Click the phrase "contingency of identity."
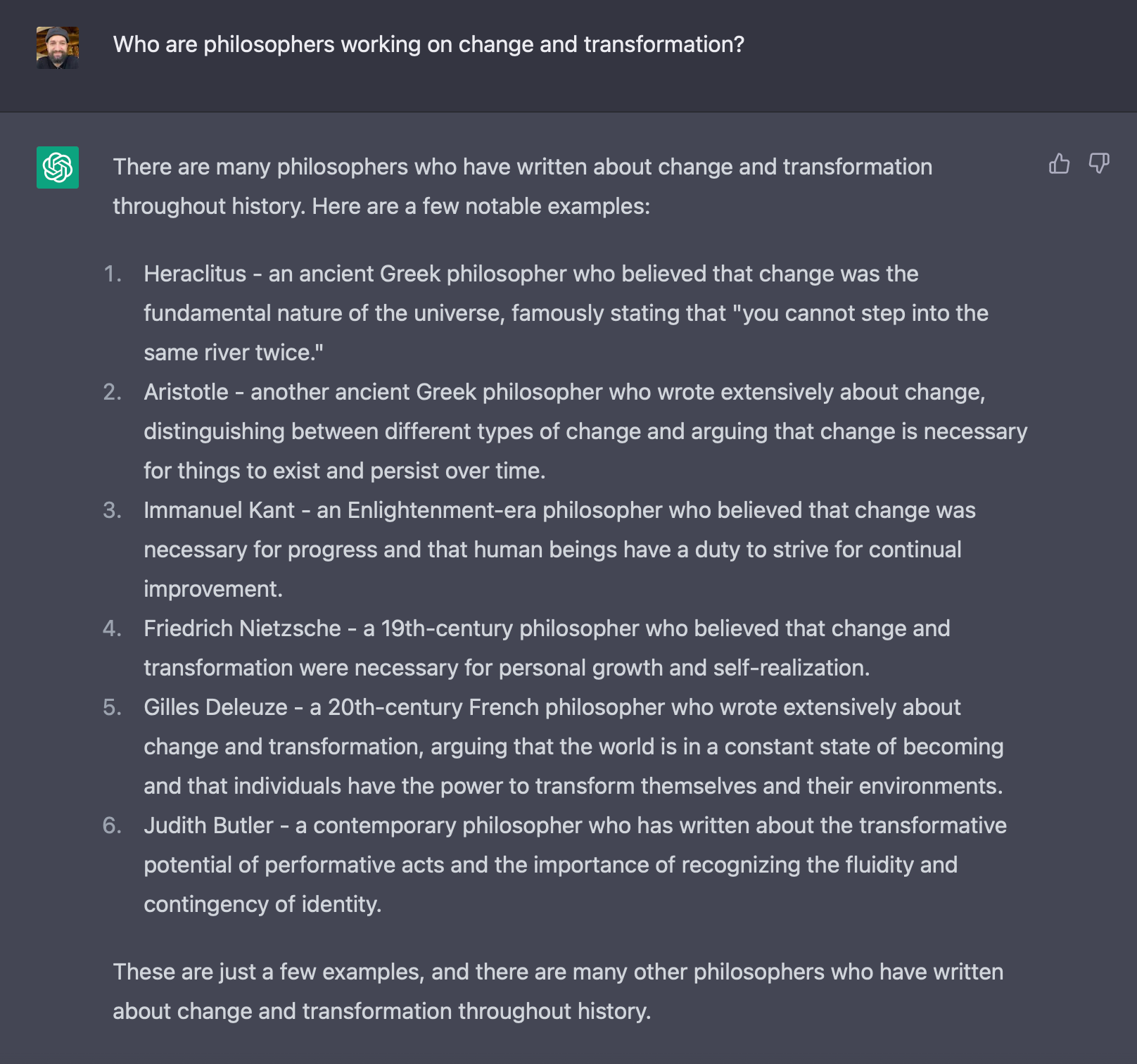Viewport: 1137px width, 1064px height. coord(262,904)
